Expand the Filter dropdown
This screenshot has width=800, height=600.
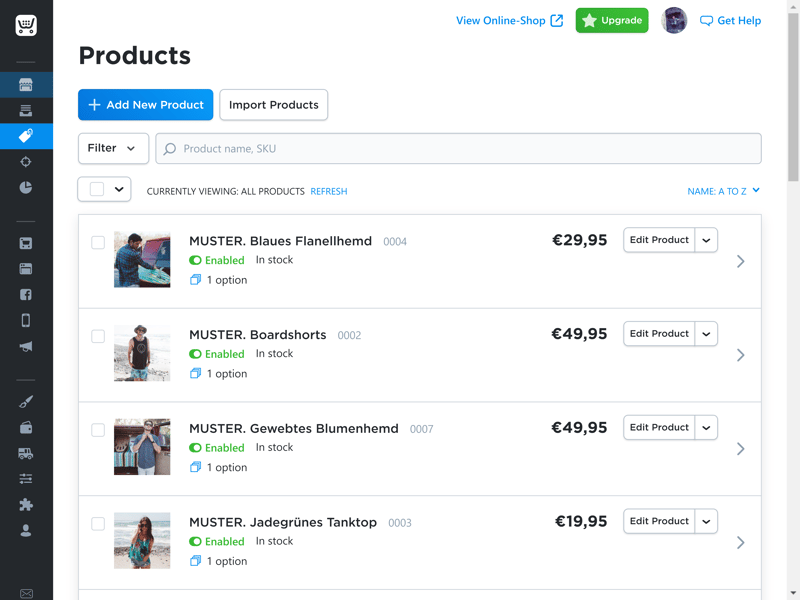[113, 148]
